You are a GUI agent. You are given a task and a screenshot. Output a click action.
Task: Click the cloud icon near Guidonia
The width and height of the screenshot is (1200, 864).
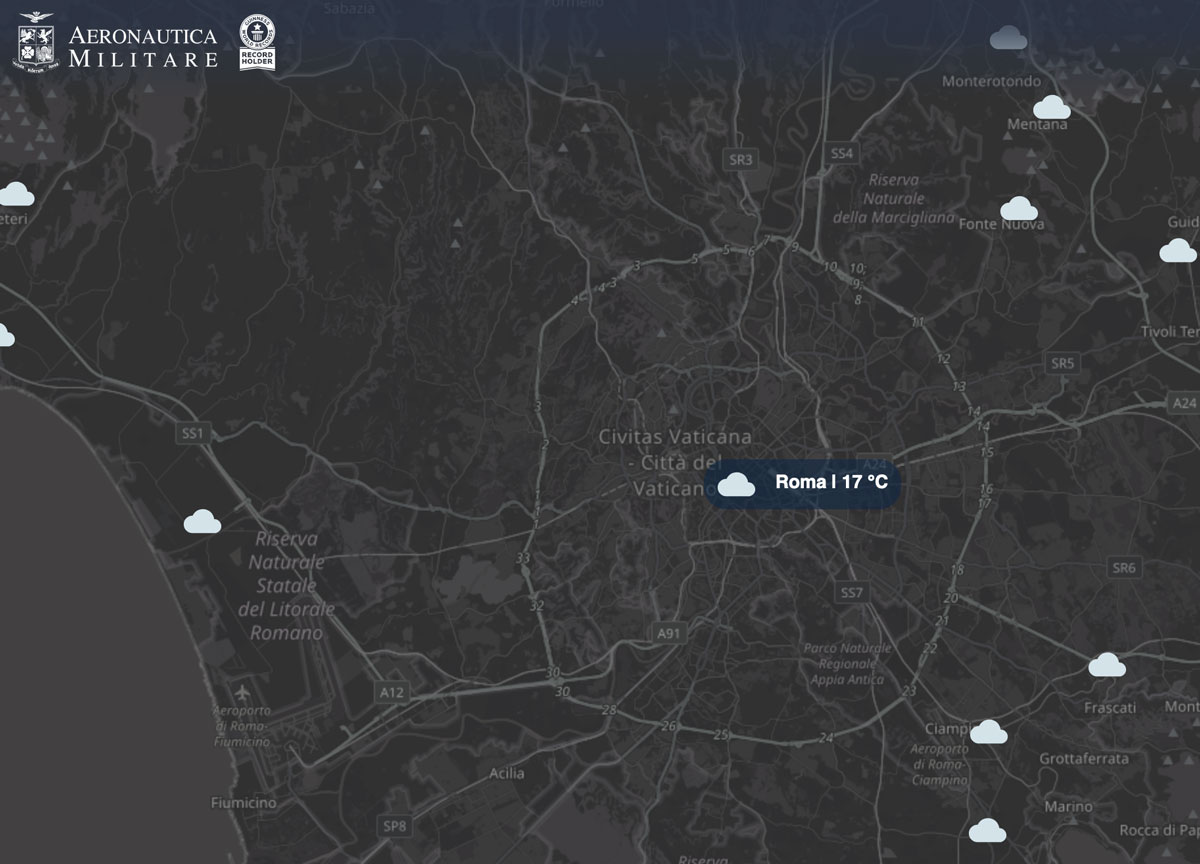(x=1178, y=251)
